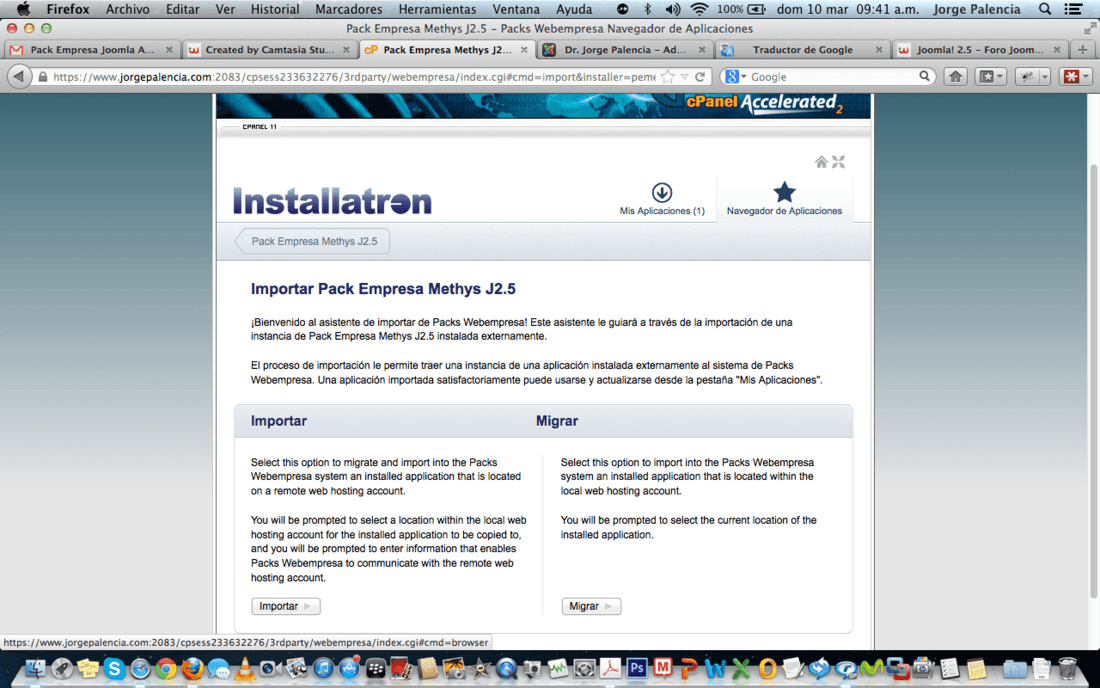Open the Archivo menu

tap(127, 9)
